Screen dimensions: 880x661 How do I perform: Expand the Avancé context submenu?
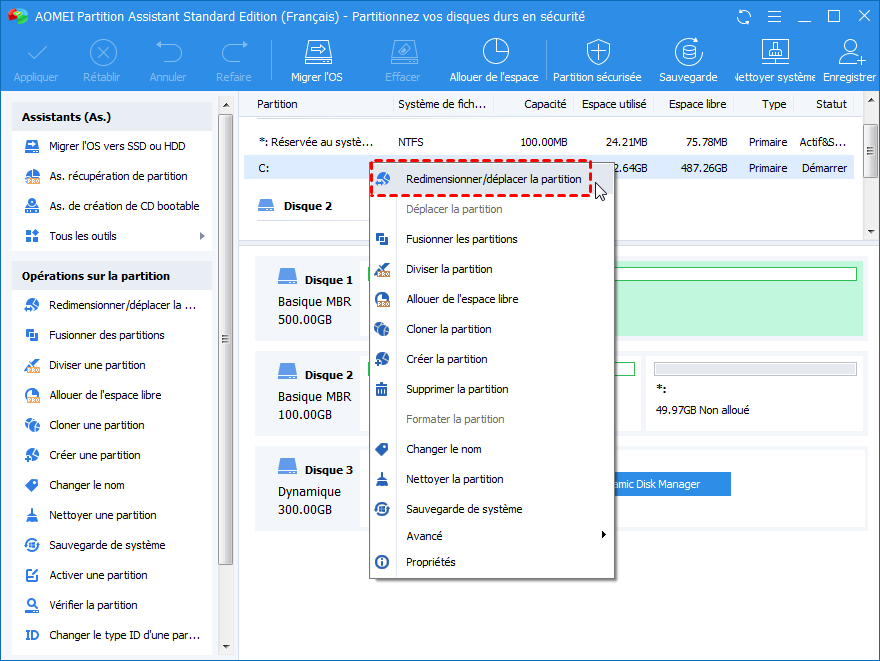coord(492,536)
